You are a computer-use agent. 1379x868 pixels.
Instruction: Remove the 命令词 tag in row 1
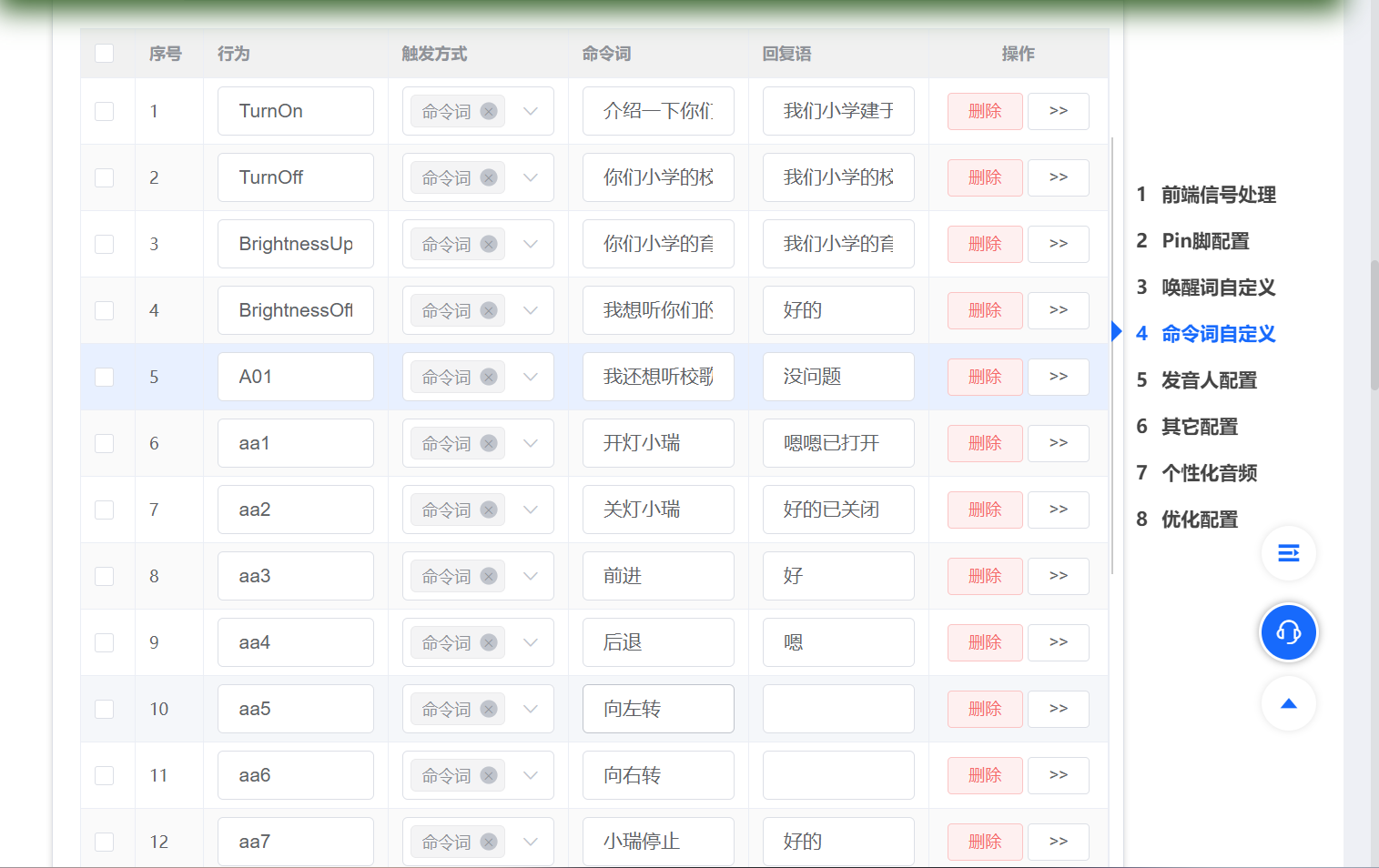pos(489,111)
